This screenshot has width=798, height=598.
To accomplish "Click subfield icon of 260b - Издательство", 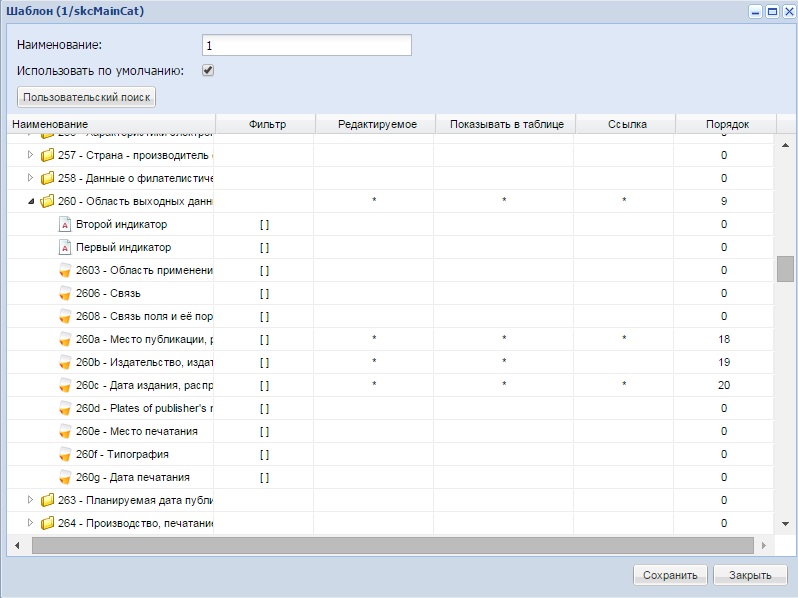I will pyautogui.click(x=65, y=362).
